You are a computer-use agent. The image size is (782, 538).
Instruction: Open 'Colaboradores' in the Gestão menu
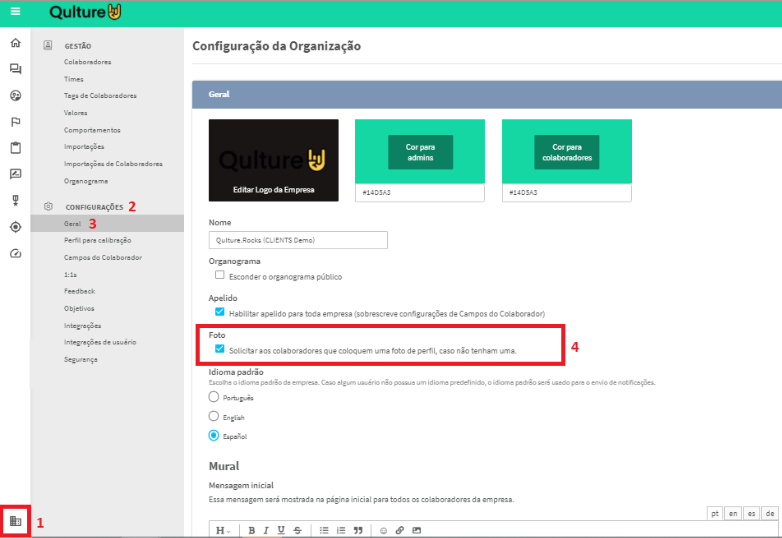click(88, 62)
